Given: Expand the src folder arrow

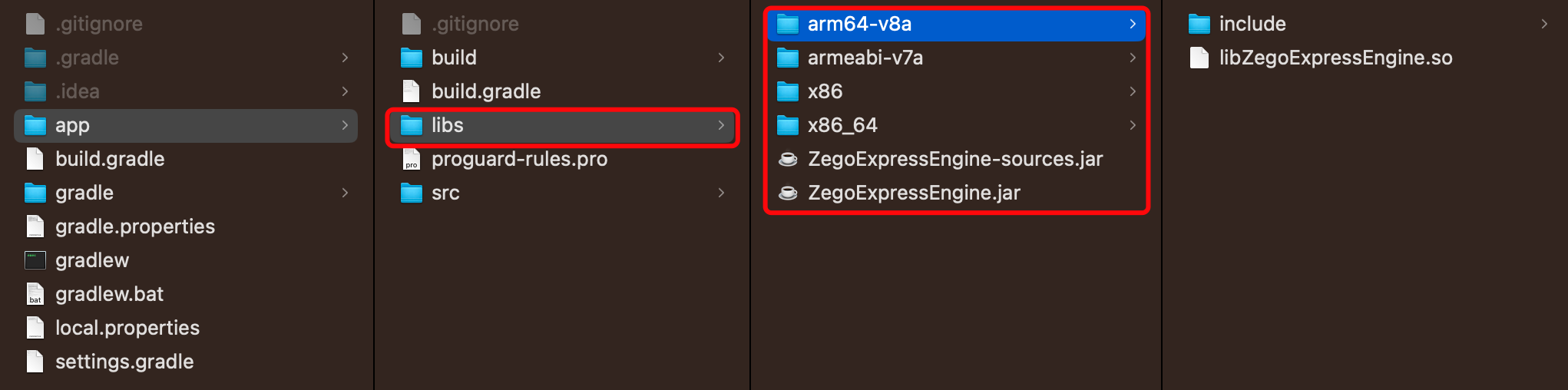Looking at the screenshot, I should pos(721,193).
